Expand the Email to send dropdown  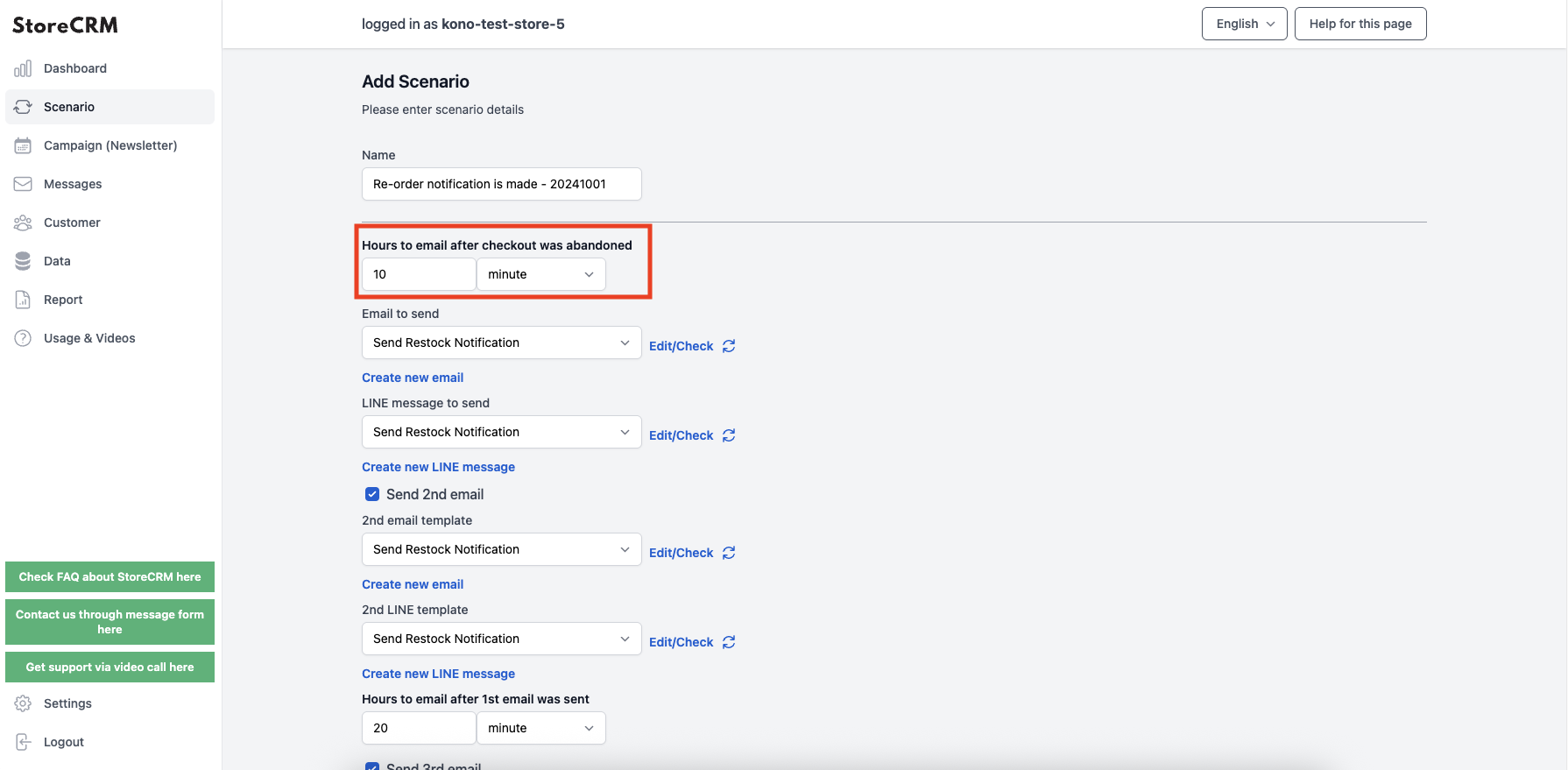(x=502, y=343)
